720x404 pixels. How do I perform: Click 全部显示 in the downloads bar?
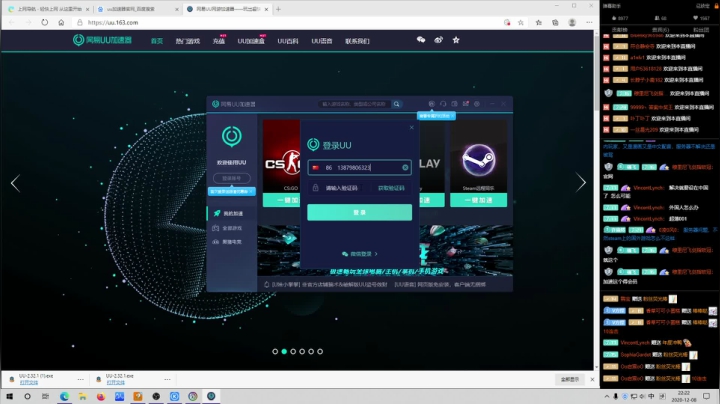(x=570, y=379)
